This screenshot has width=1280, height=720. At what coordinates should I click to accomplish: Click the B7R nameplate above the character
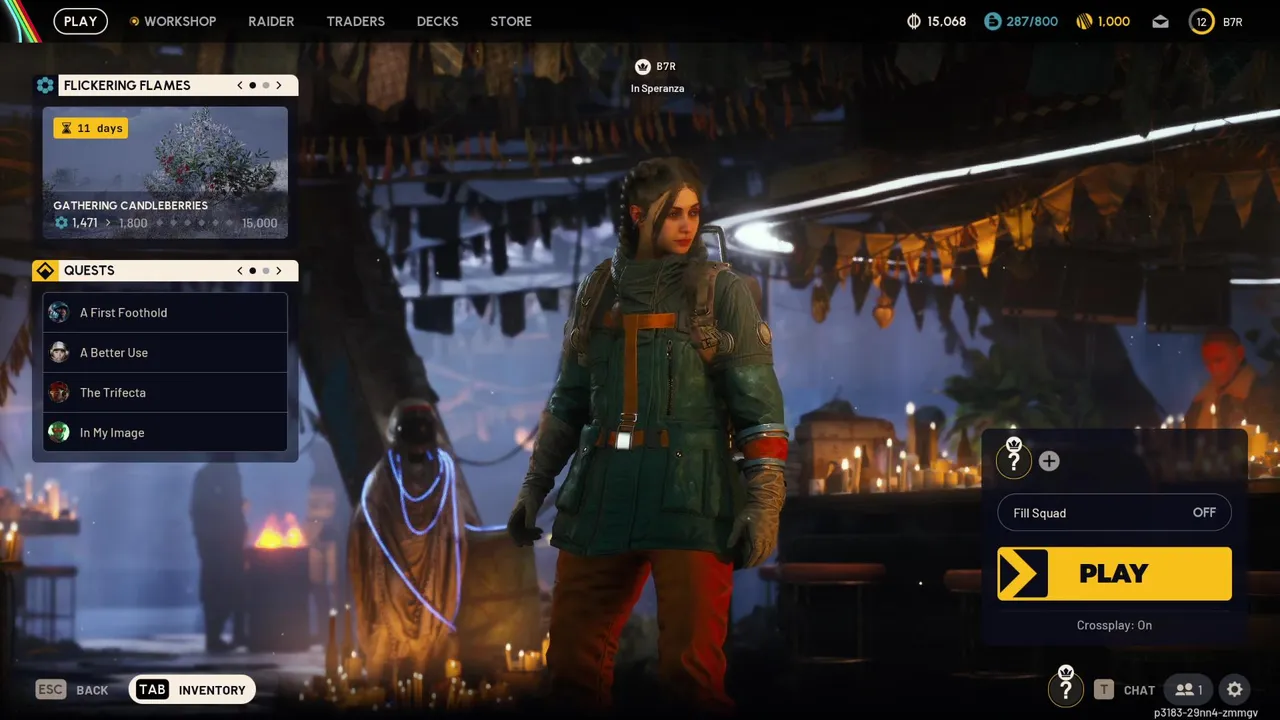click(x=657, y=67)
